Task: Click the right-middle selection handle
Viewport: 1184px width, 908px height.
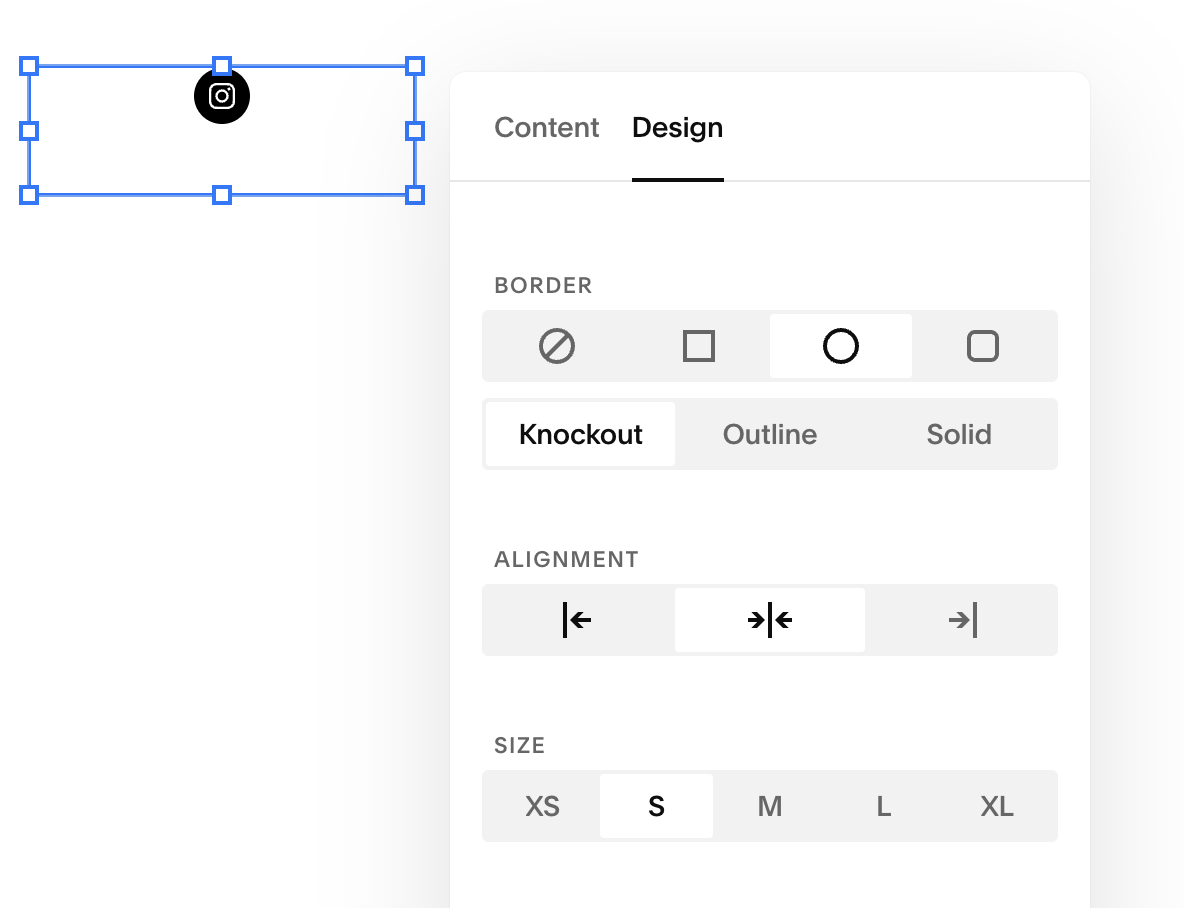Action: tap(415, 131)
